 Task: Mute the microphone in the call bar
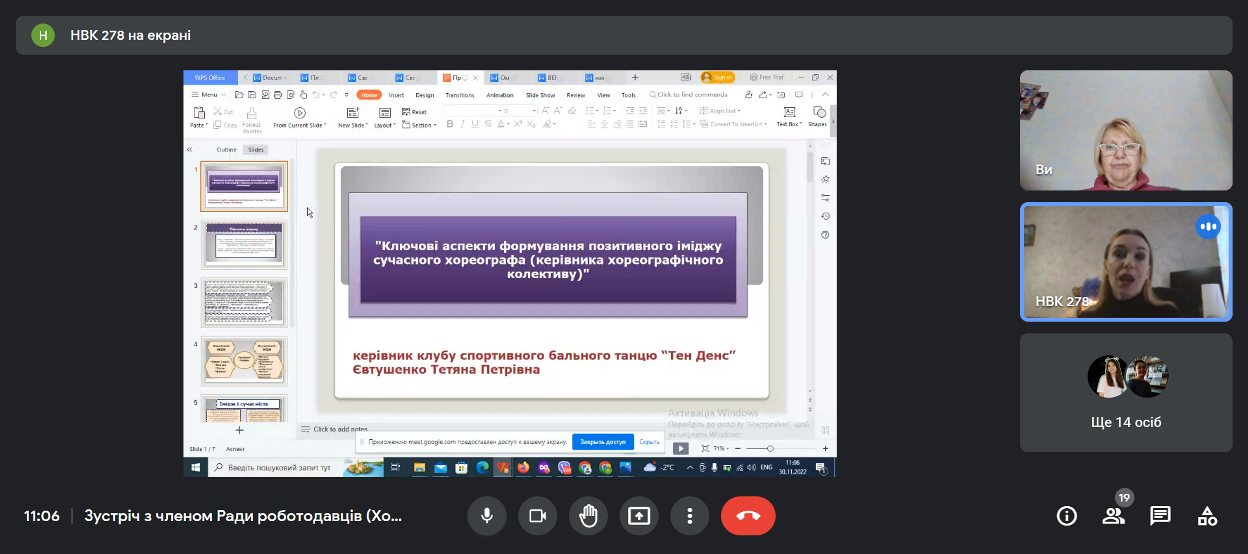[x=487, y=516]
